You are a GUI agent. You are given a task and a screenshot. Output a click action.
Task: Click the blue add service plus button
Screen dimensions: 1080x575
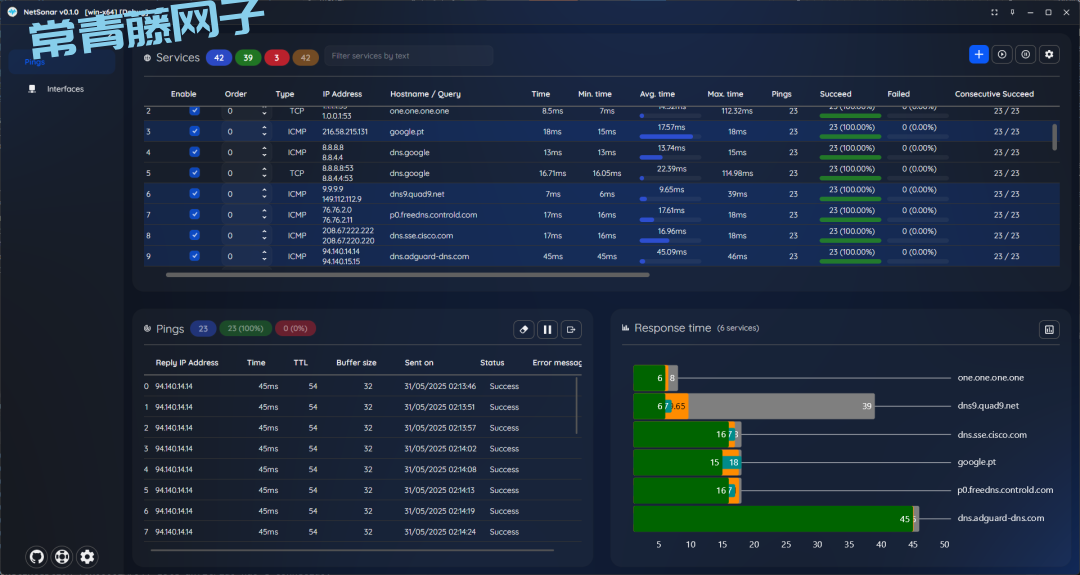979,55
